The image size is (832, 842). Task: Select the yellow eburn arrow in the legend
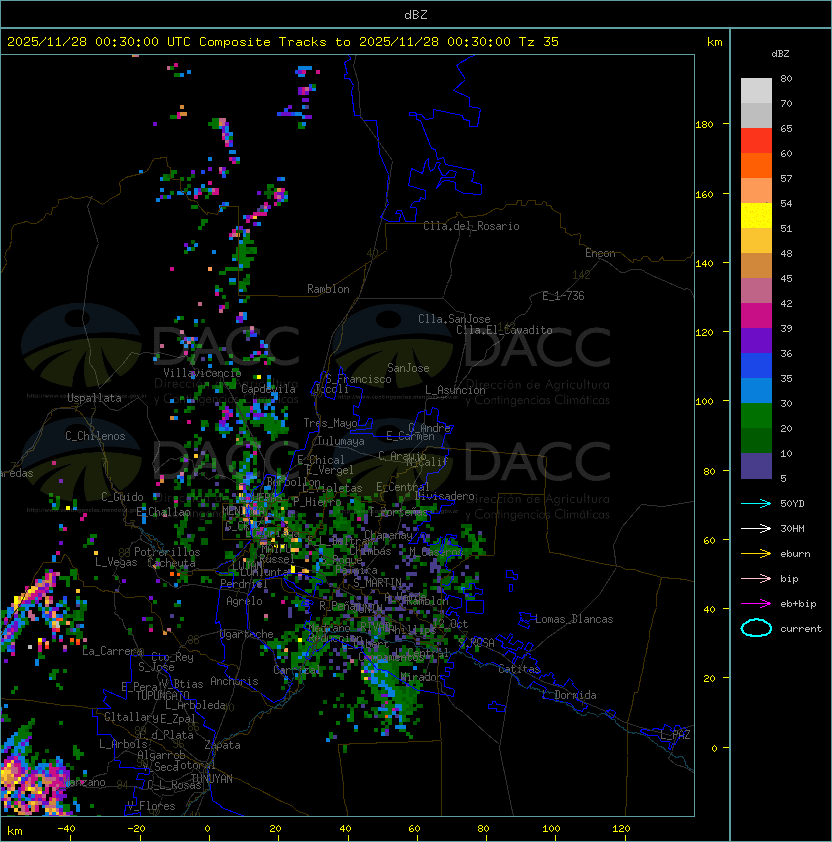pyautogui.click(x=756, y=554)
